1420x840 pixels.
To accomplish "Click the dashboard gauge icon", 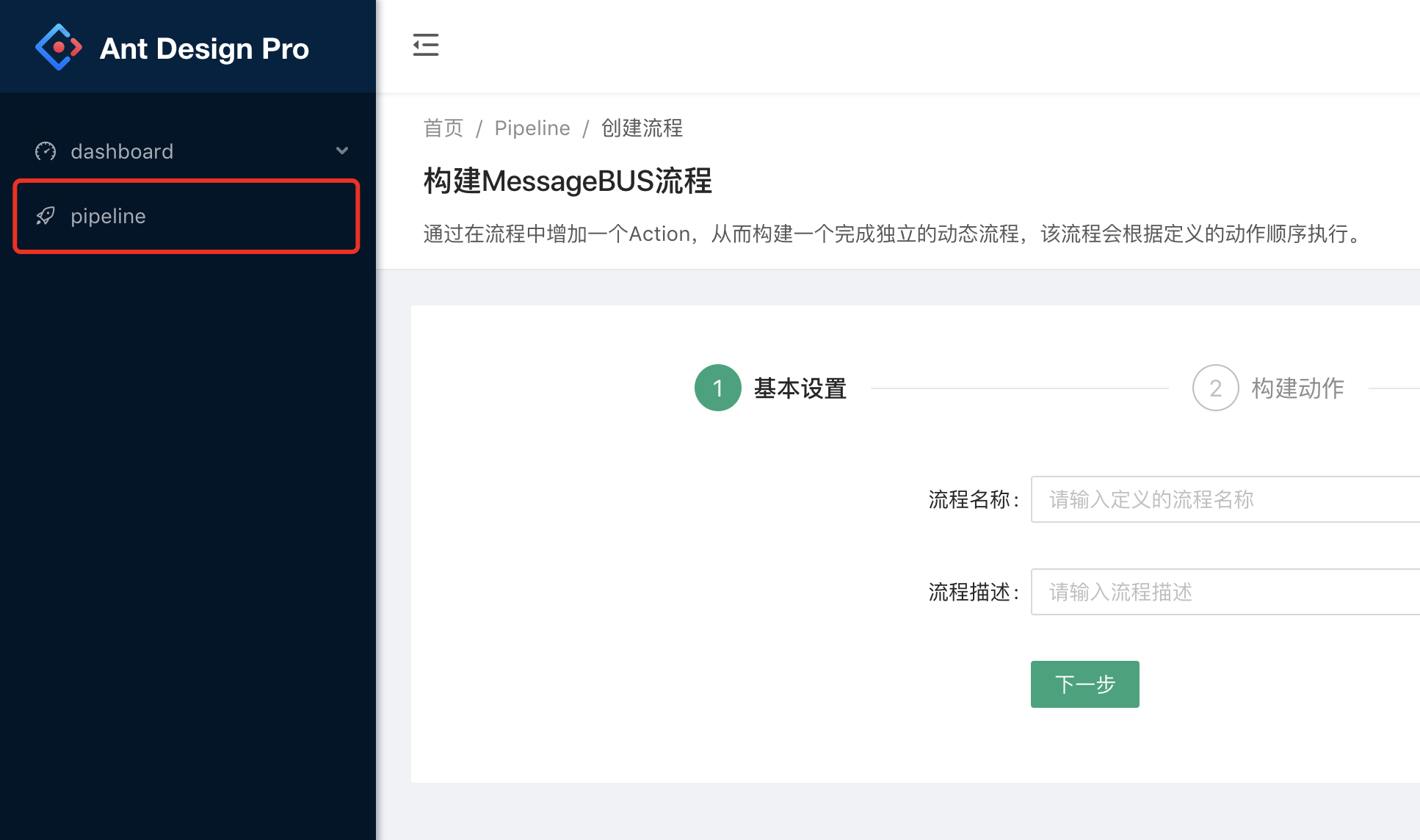I will point(46,151).
